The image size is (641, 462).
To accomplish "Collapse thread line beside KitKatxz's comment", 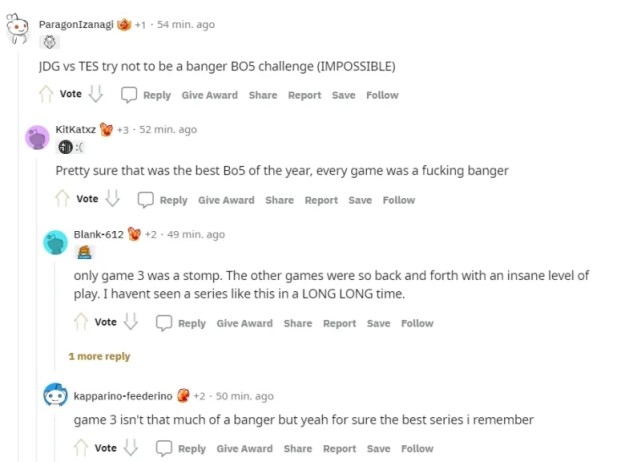I will coord(37,307).
